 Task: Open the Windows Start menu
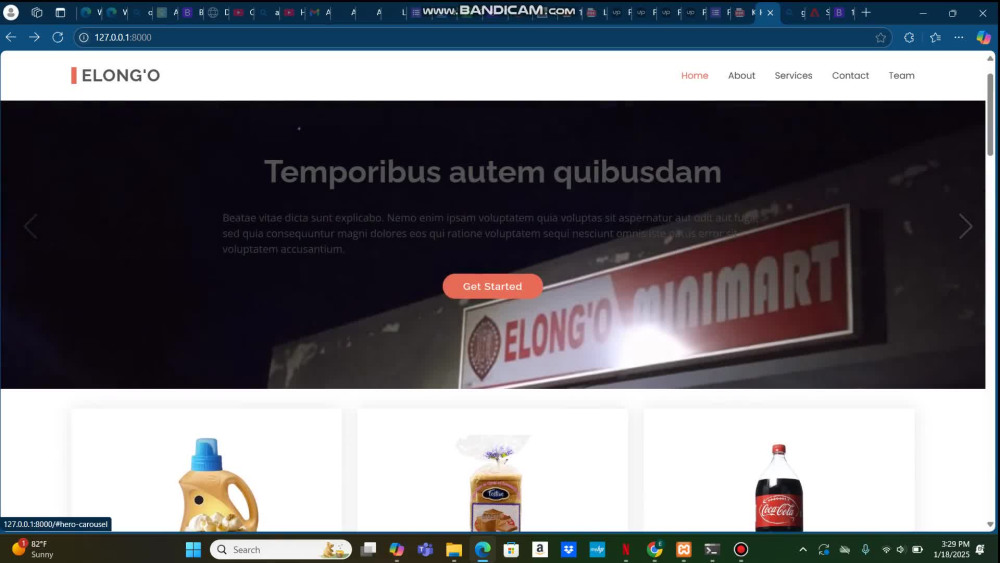193,550
